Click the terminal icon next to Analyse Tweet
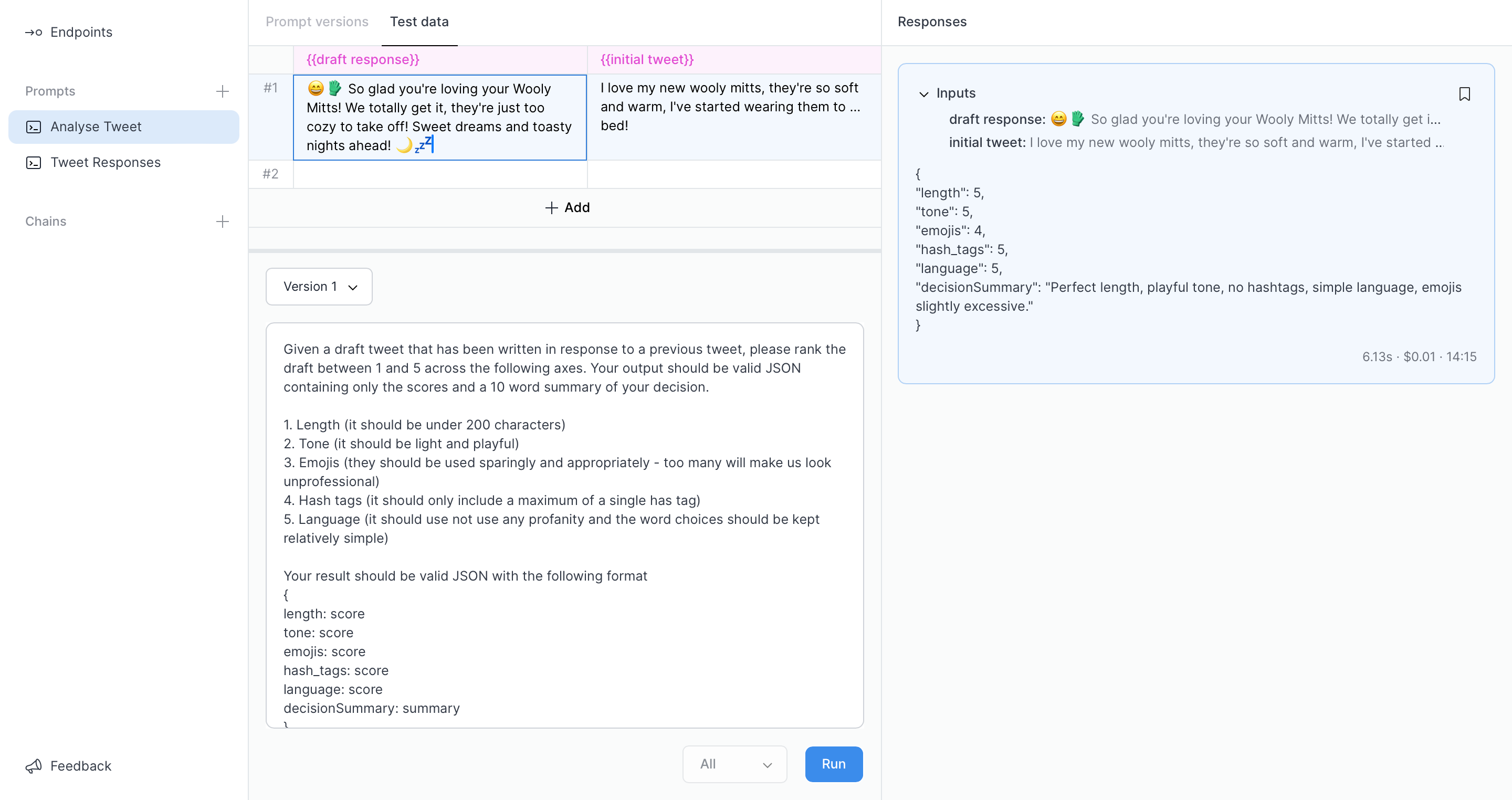 34,126
